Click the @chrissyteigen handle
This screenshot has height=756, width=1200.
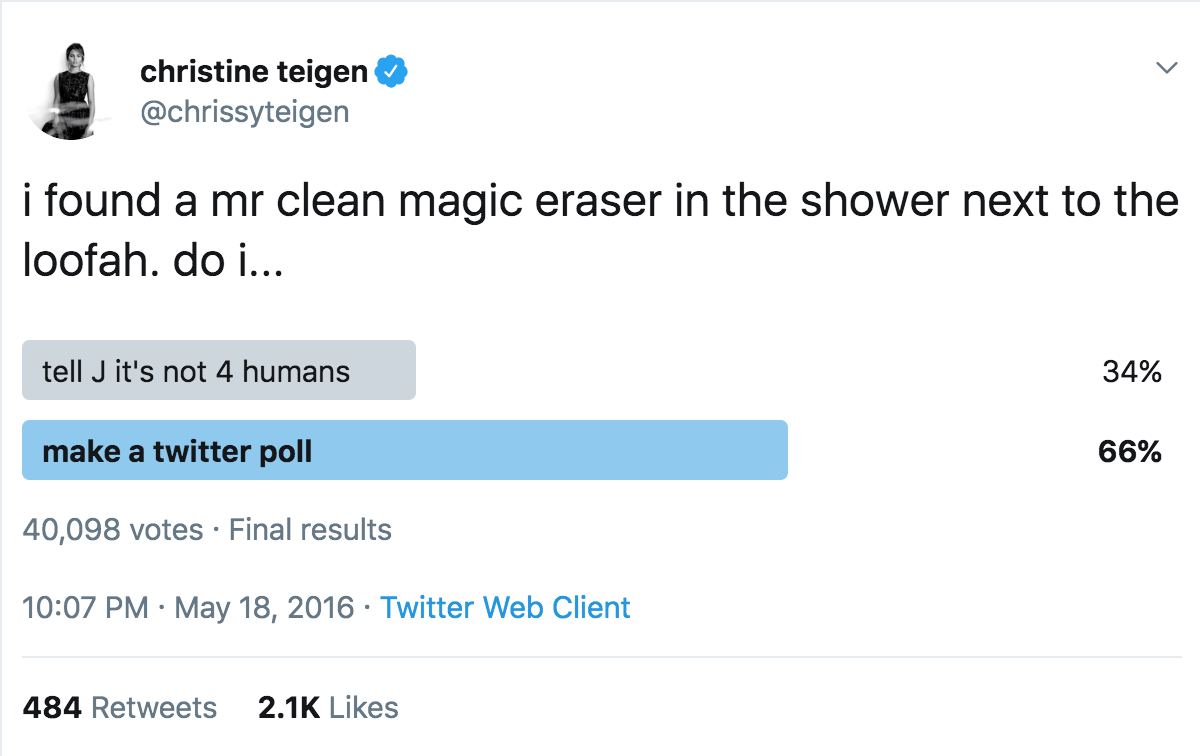click(244, 111)
